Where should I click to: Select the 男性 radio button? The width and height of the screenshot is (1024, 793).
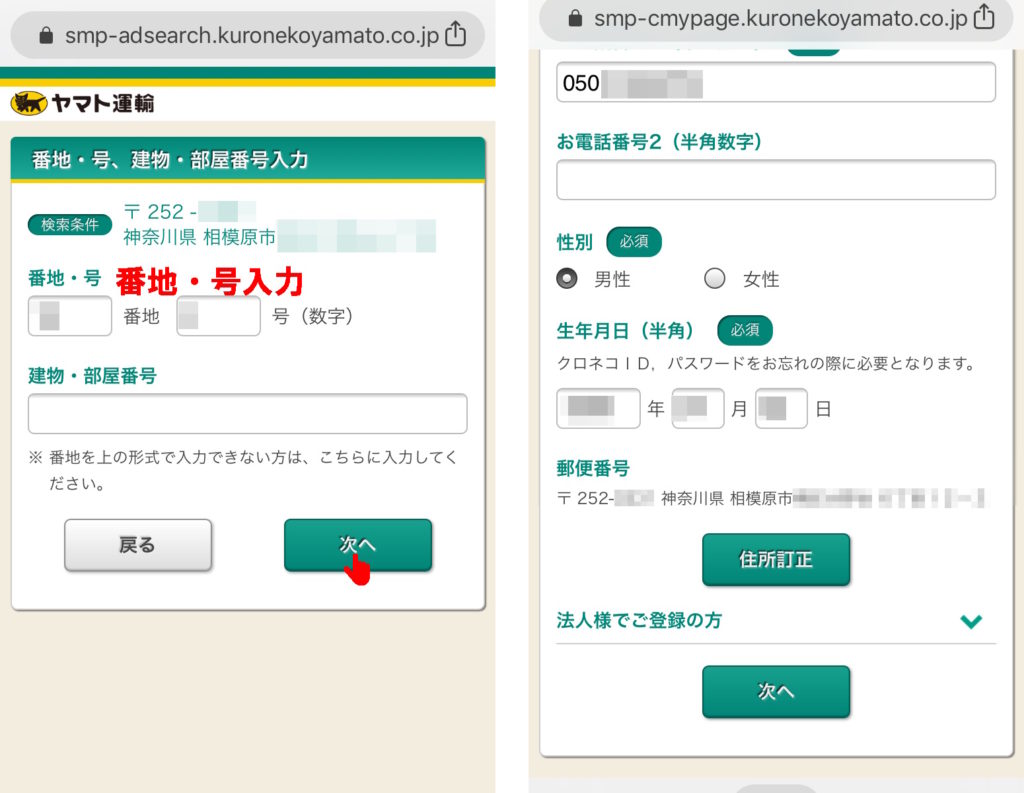(x=567, y=279)
